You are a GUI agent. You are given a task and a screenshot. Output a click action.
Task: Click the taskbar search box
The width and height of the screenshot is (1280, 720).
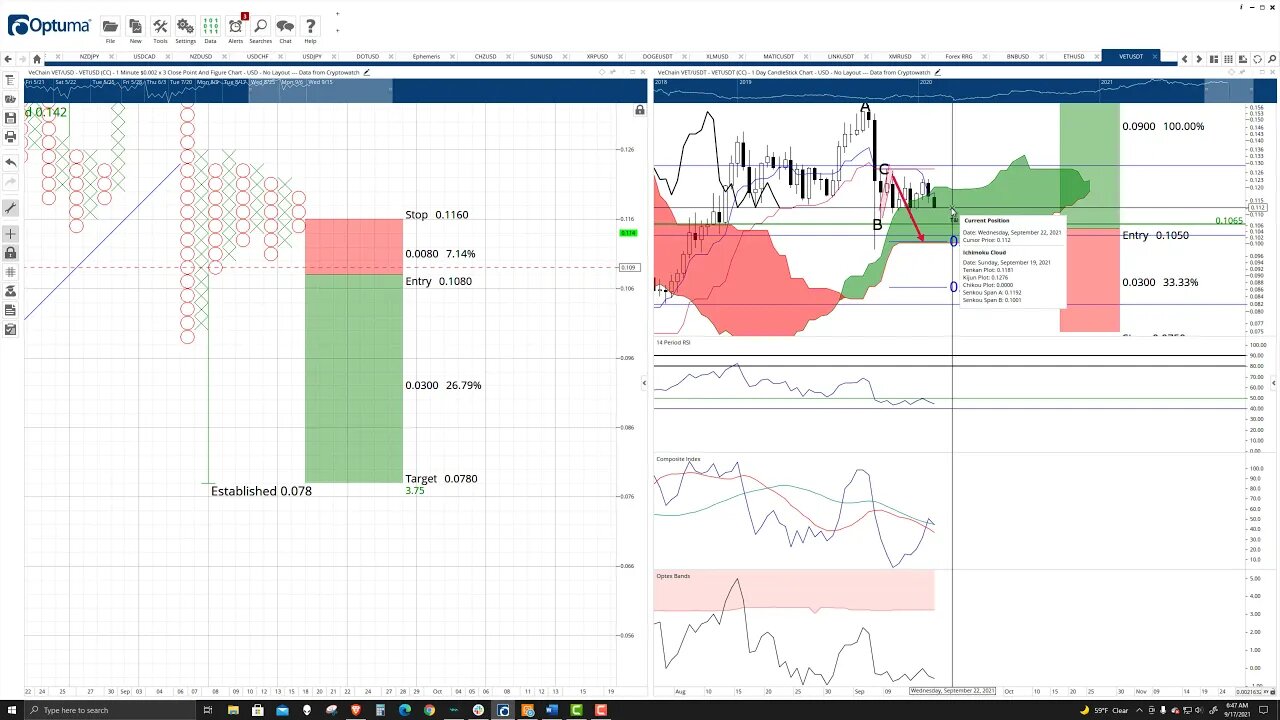coord(110,710)
